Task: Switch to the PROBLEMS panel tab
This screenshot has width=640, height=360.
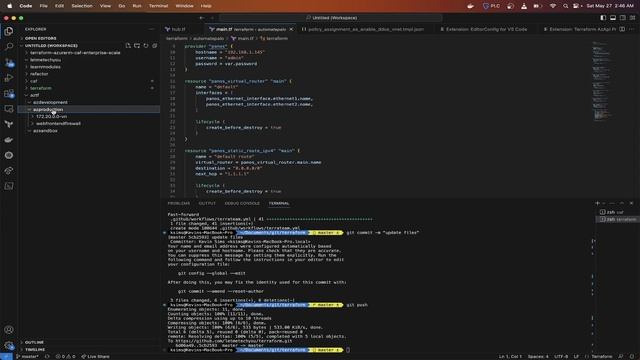Action: click(x=179, y=203)
